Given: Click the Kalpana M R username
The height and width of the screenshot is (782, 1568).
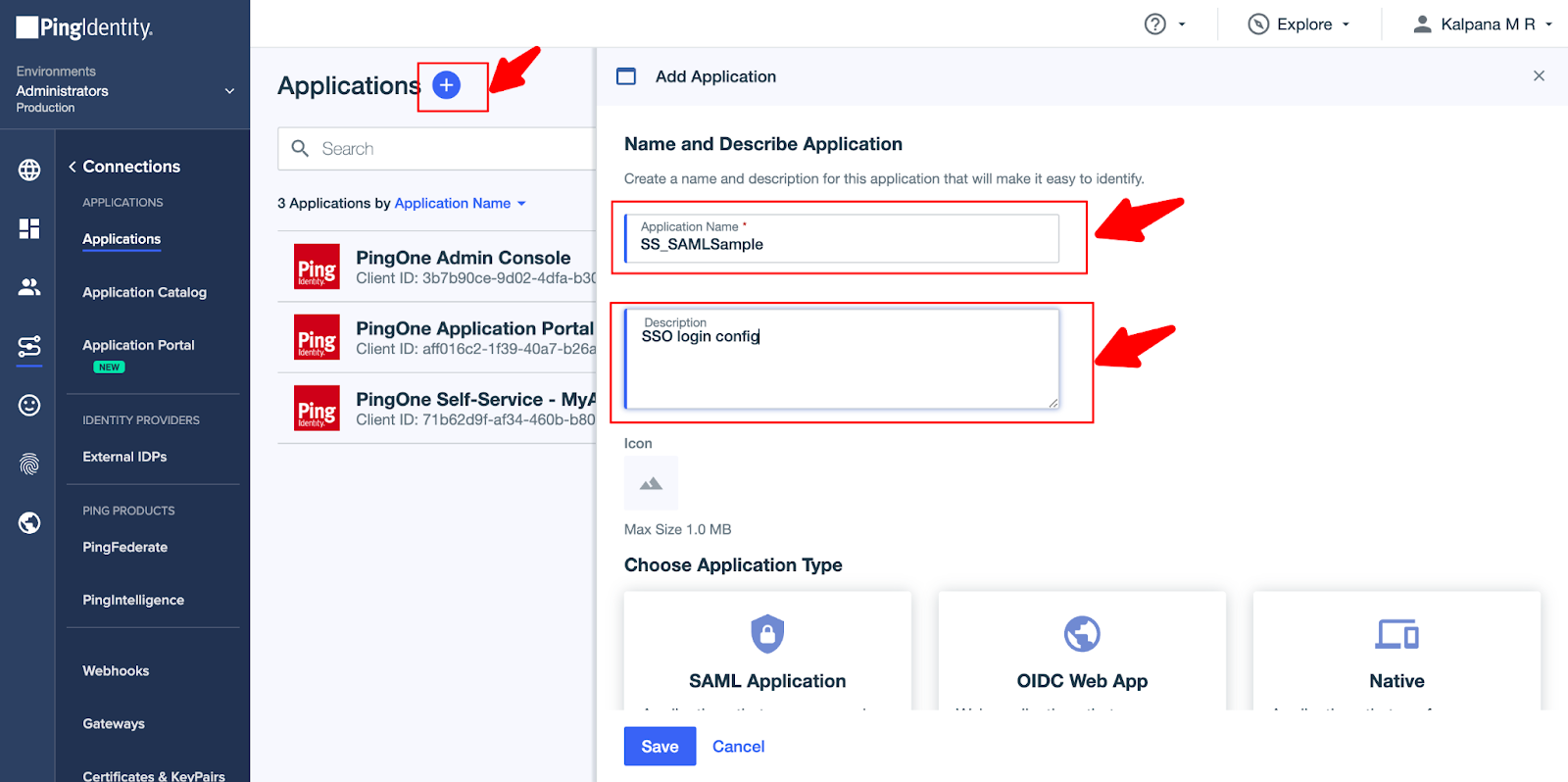Looking at the screenshot, I should click(1488, 24).
